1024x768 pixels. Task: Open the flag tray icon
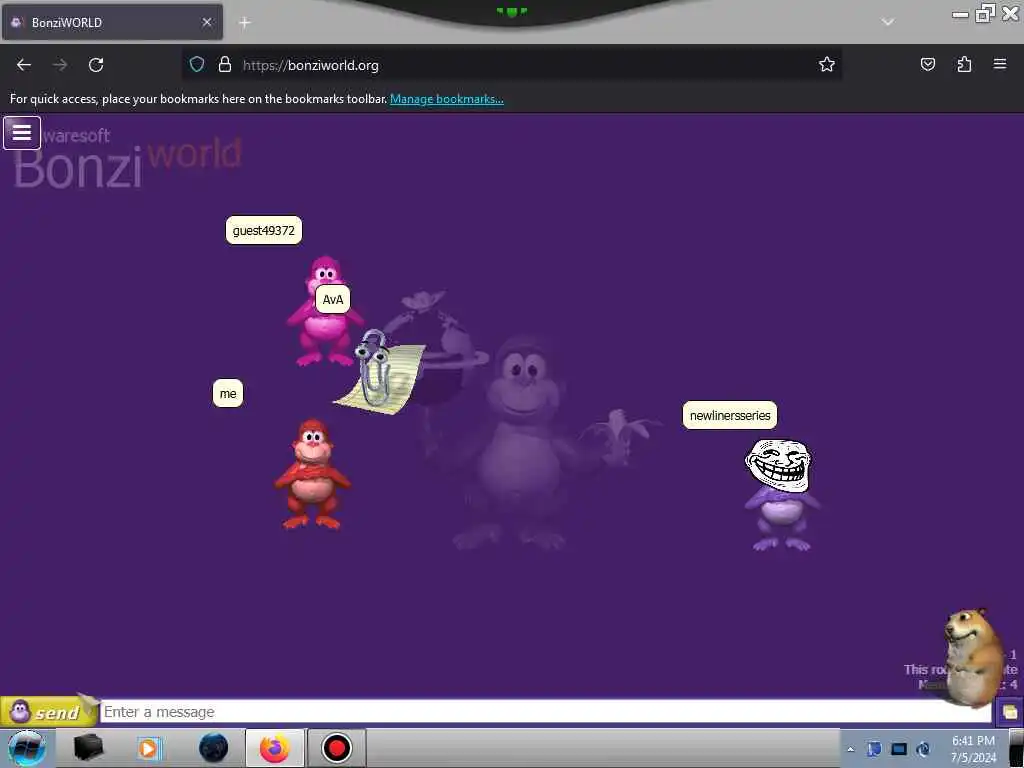click(x=874, y=749)
